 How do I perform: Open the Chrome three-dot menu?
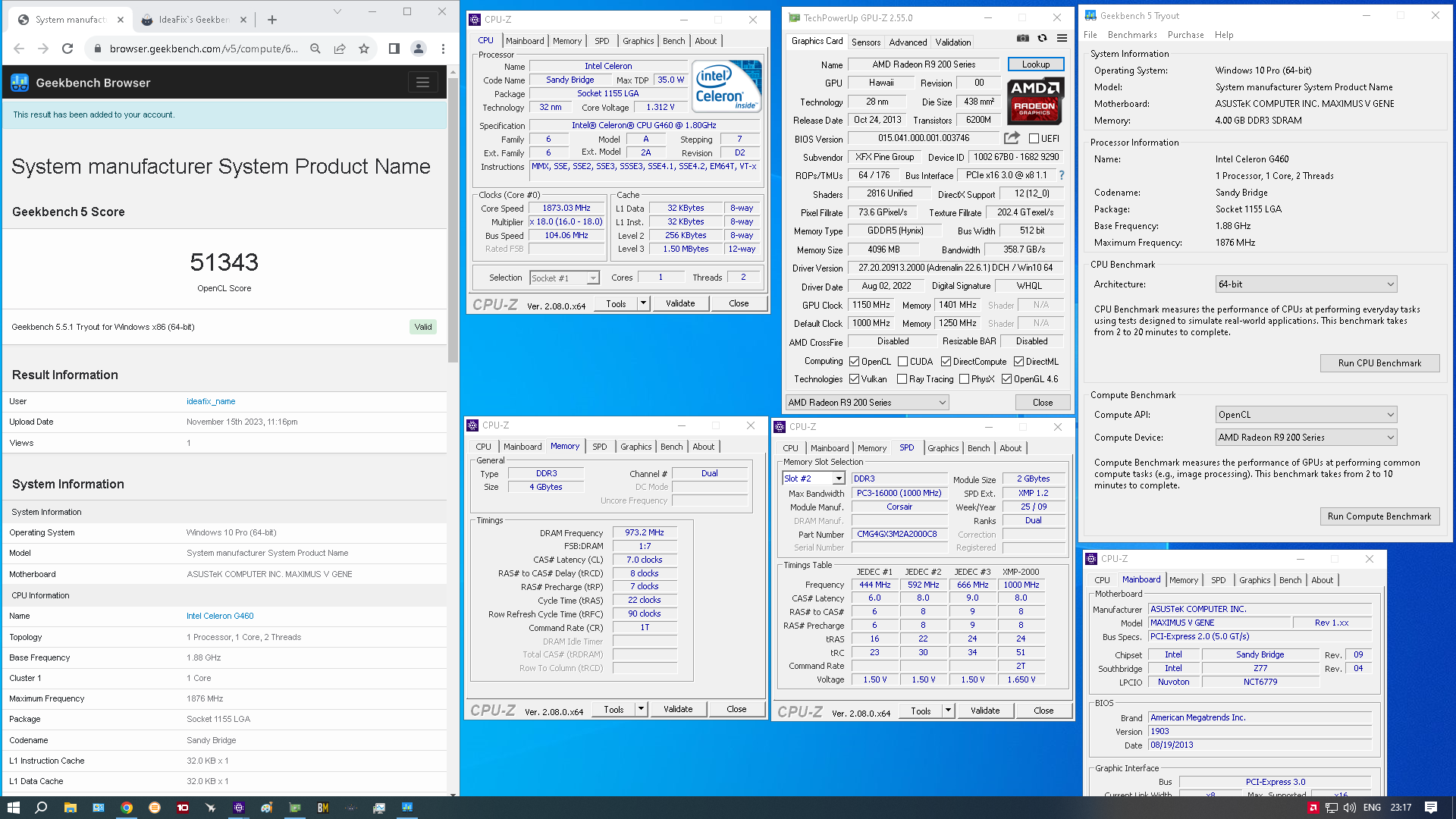tap(443, 49)
